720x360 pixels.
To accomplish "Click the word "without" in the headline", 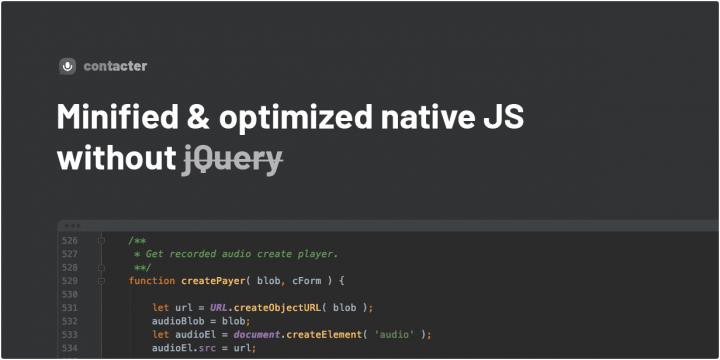I will click(x=117, y=158).
